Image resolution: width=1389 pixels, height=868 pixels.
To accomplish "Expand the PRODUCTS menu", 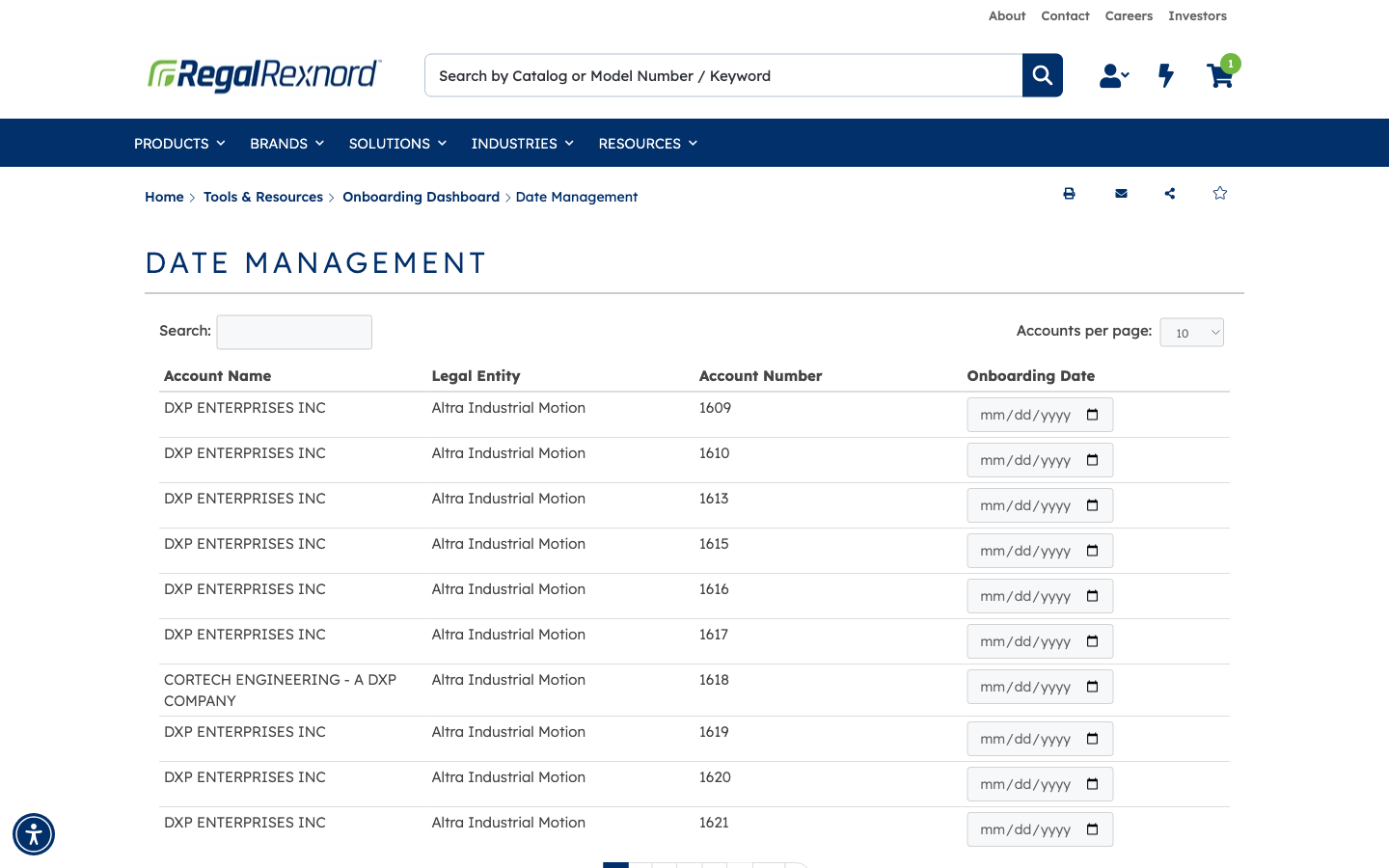I will [179, 144].
